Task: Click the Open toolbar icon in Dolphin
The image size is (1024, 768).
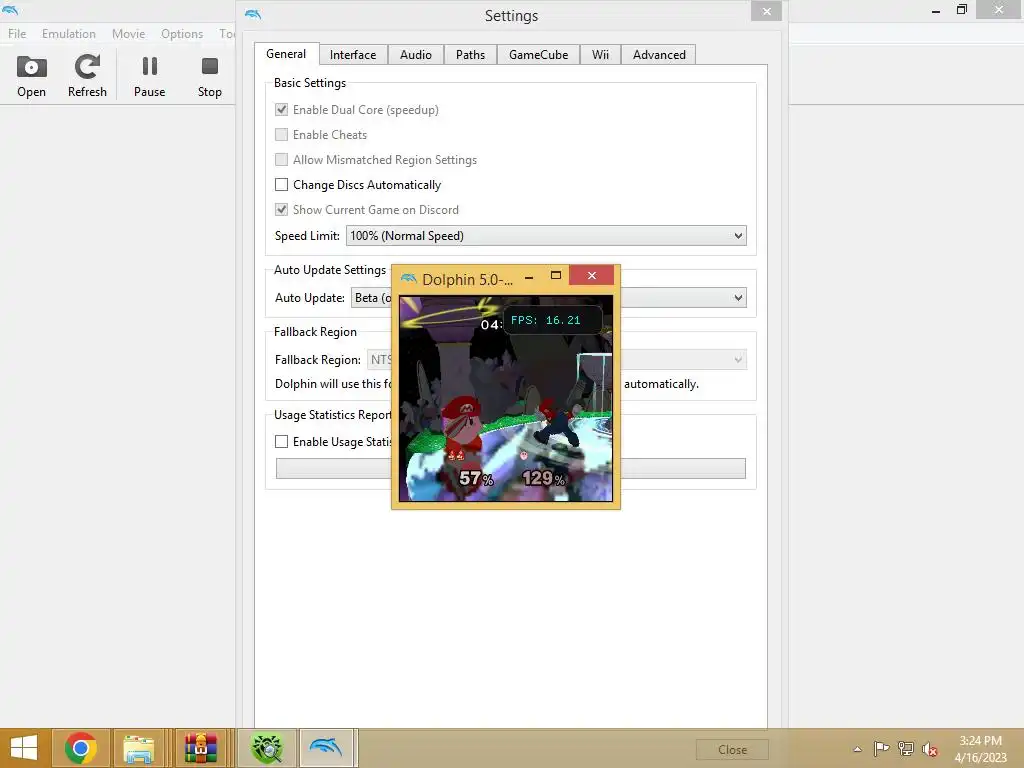Action: pyautogui.click(x=31, y=76)
